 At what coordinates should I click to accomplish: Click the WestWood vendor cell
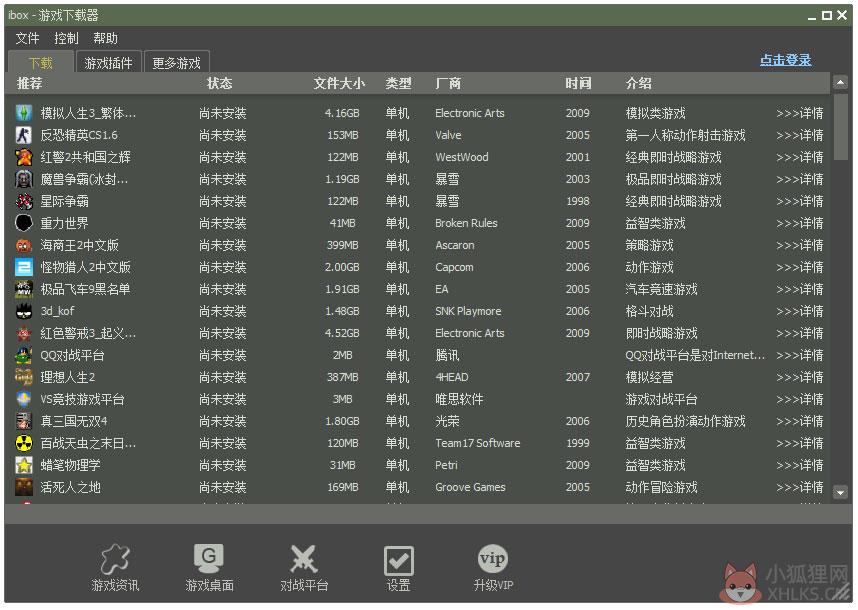pos(462,157)
